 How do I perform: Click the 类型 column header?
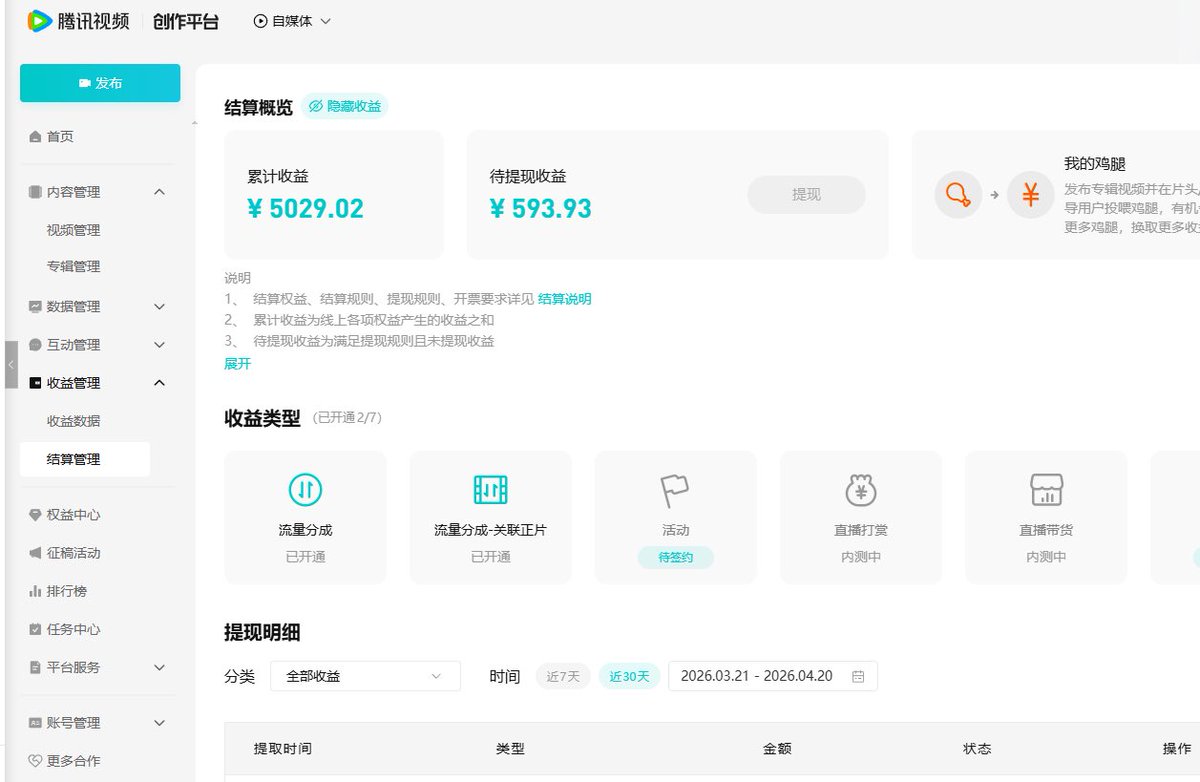510,749
